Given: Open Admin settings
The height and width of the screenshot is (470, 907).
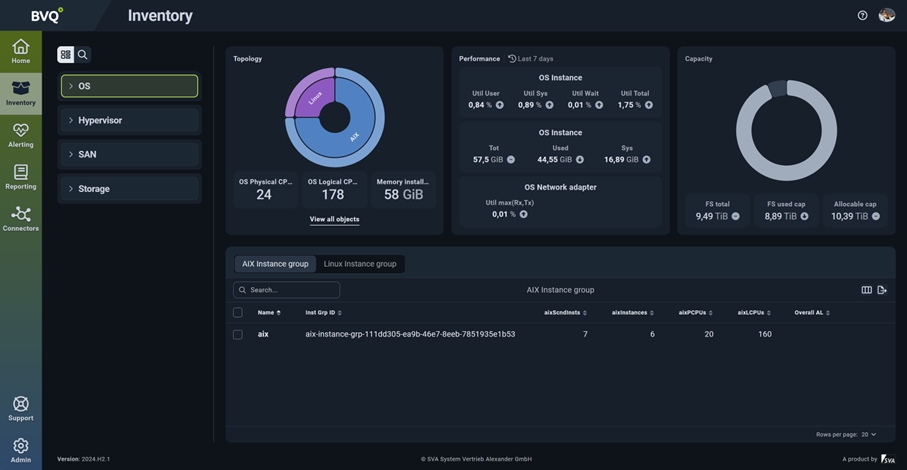Looking at the screenshot, I should [x=20, y=450].
